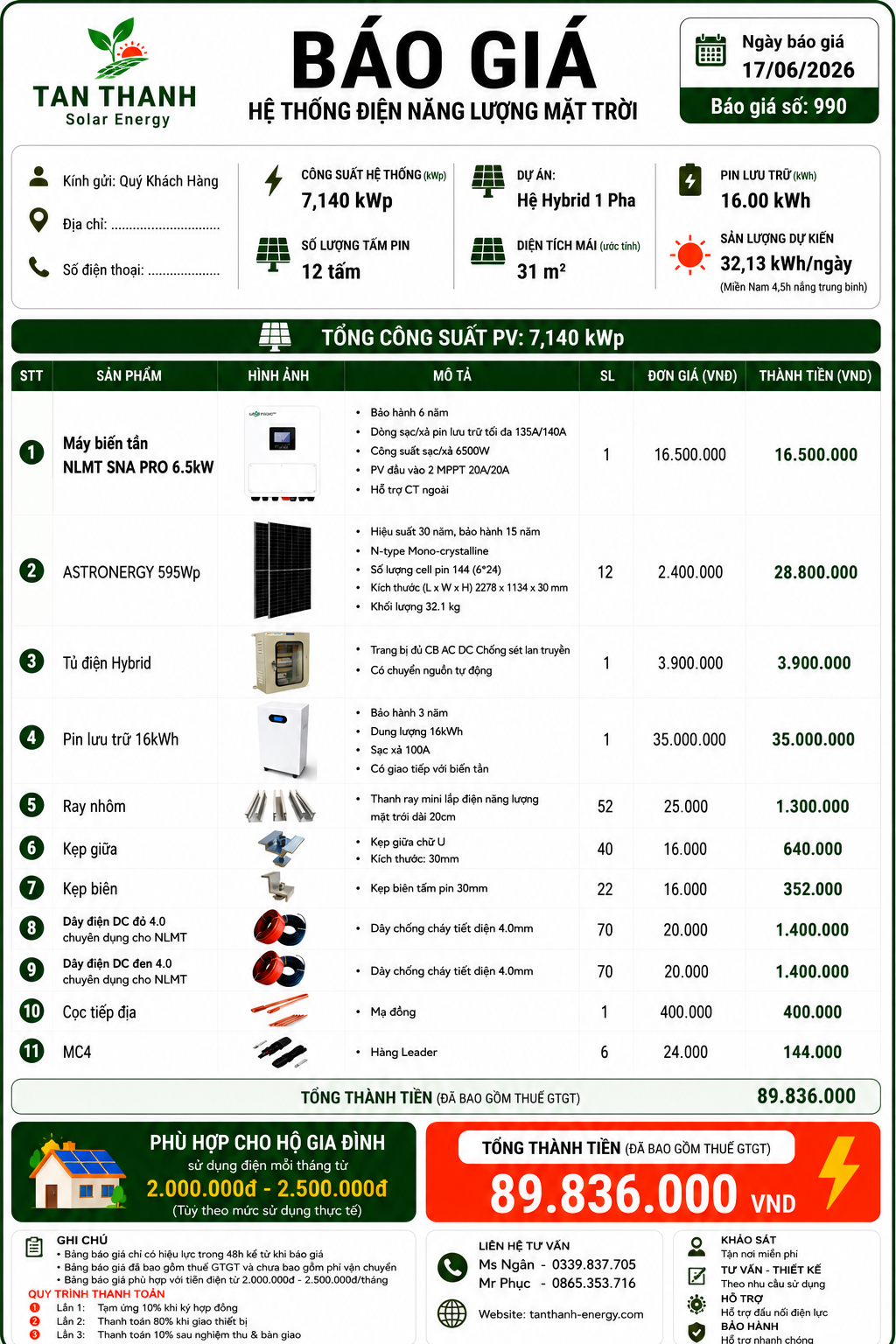Click the red-black DC cable image in row 8
The width and height of the screenshot is (896, 1344).
[280, 928]
